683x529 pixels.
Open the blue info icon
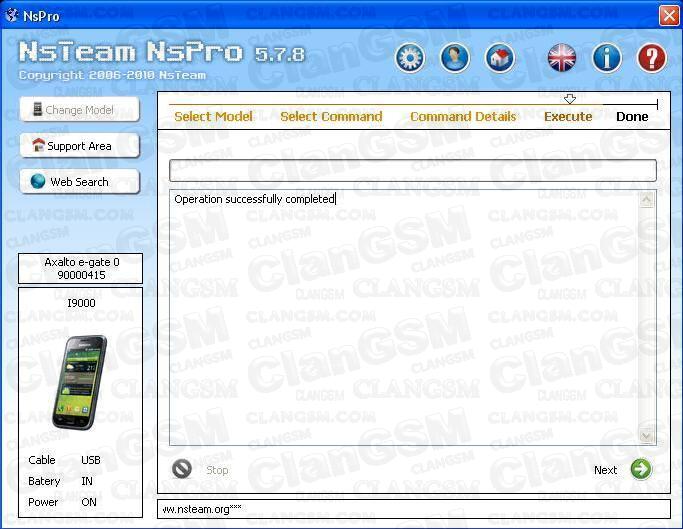tap(607, 57)
